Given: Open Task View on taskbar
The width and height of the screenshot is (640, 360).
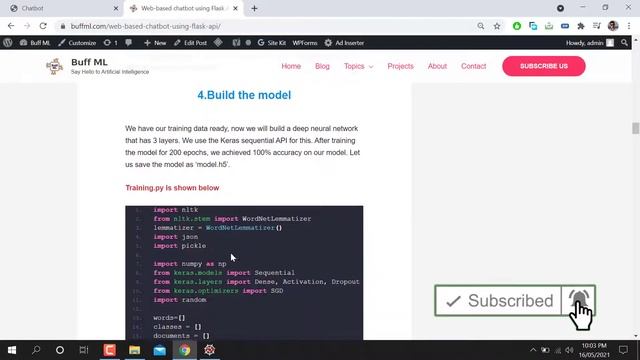Looking at the screenshot, I should coord(84,350).
